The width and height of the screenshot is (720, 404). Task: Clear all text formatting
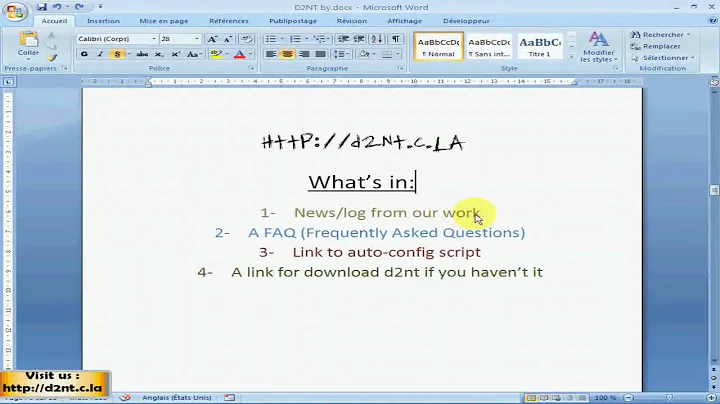click(x=247, y=39)
